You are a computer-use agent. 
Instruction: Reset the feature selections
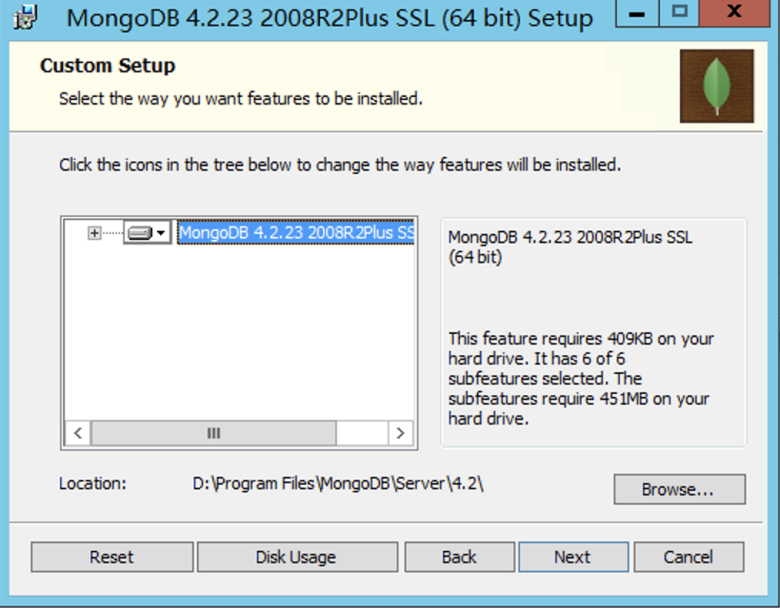[111, 557]
